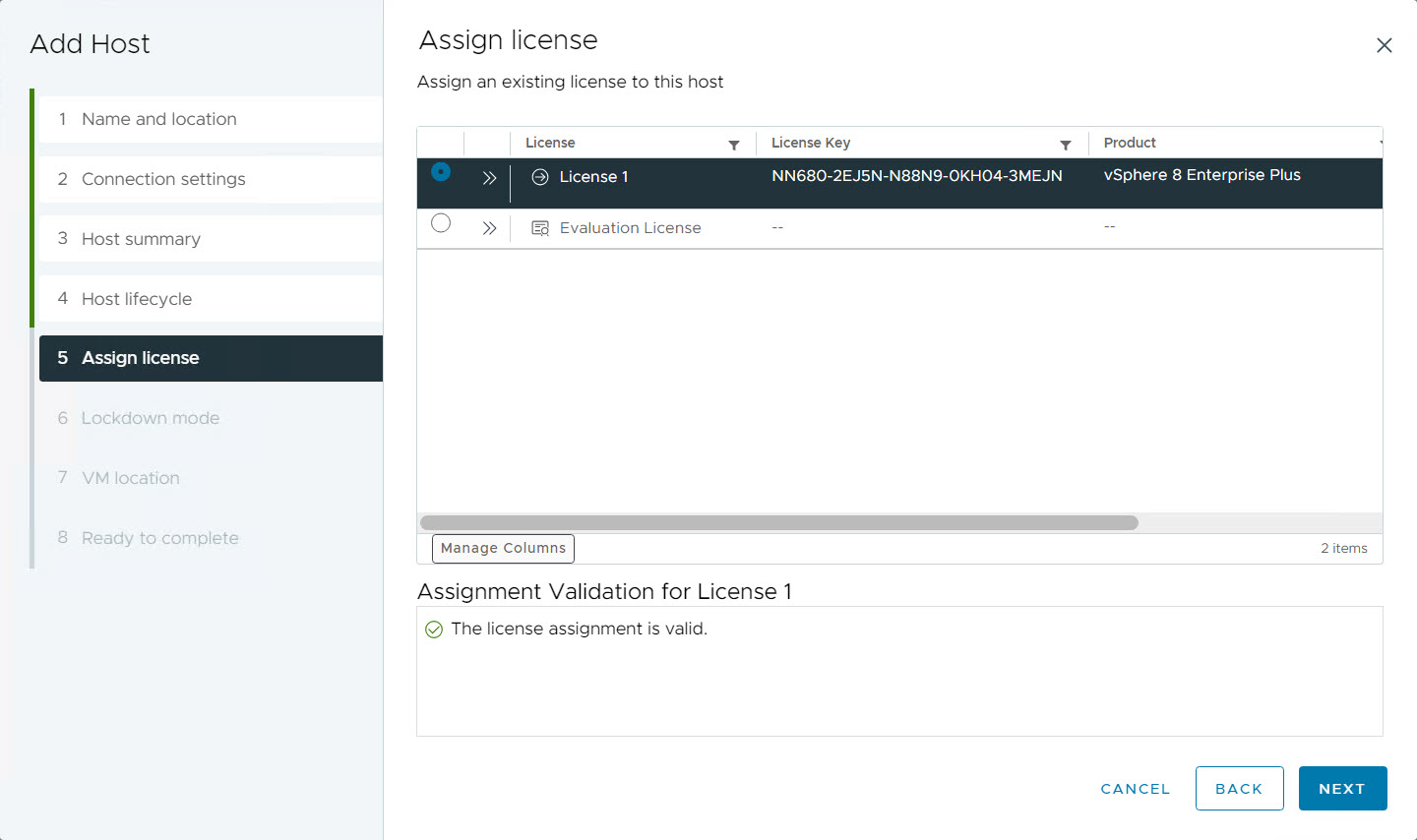Click the partially visible Product column filter icon
This screenshot has width=1417, height=840.
pos(1379,144)
